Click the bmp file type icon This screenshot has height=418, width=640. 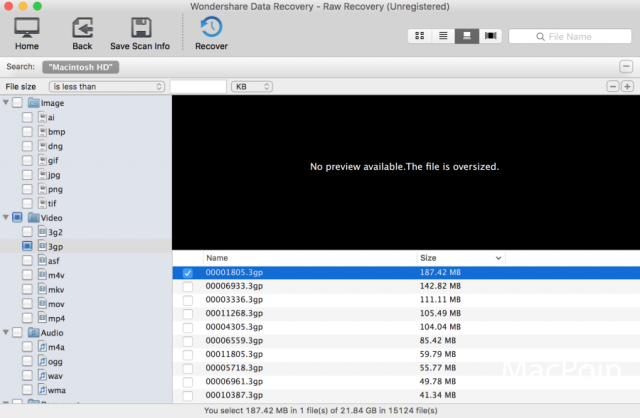[42, 131]
